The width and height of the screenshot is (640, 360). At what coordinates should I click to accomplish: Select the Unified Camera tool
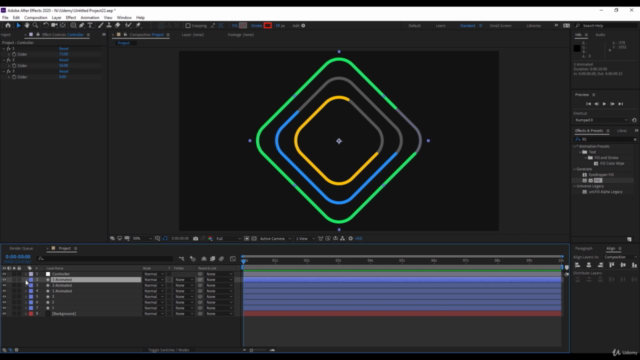coord(54,25)
